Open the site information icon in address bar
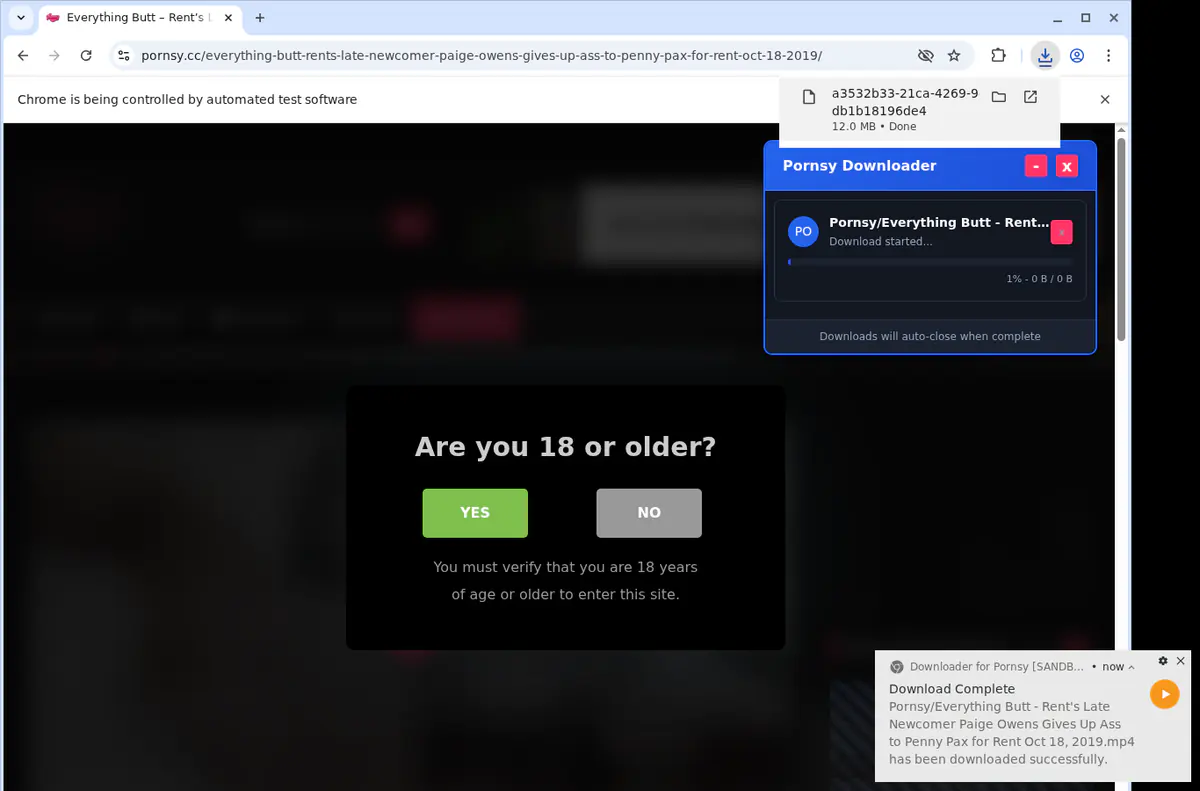Viewport: 1200px width, 791px height. pyautogui.click(x=123, y=56)
